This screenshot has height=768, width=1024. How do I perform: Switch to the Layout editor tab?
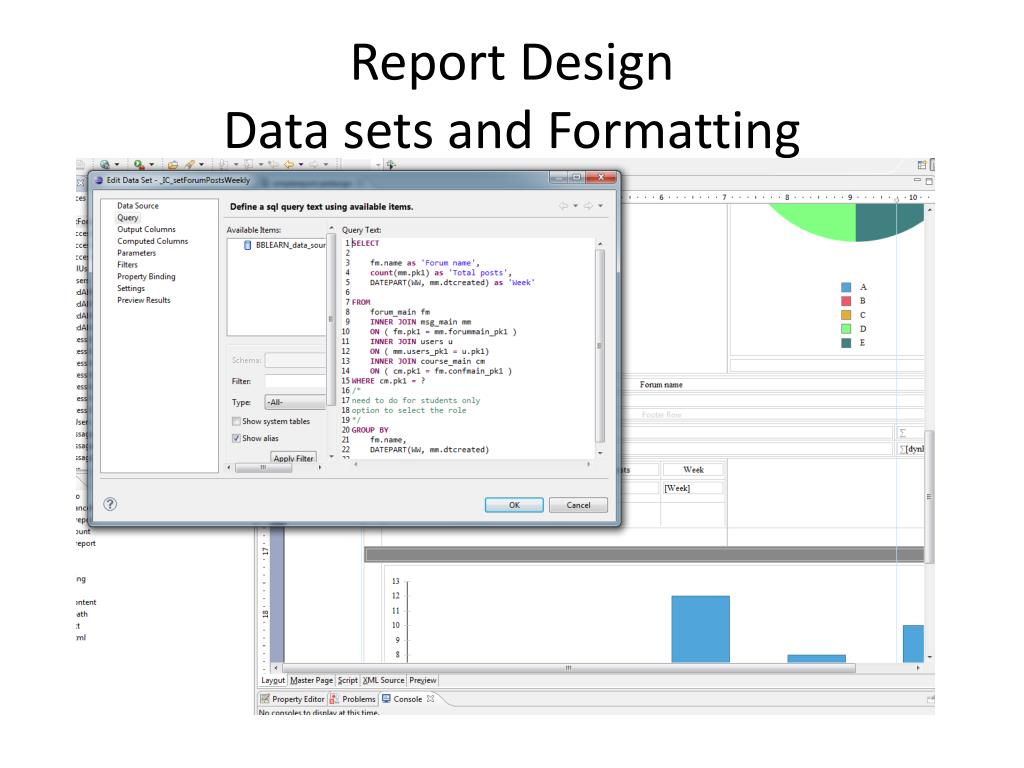click(x=273, y=680)
